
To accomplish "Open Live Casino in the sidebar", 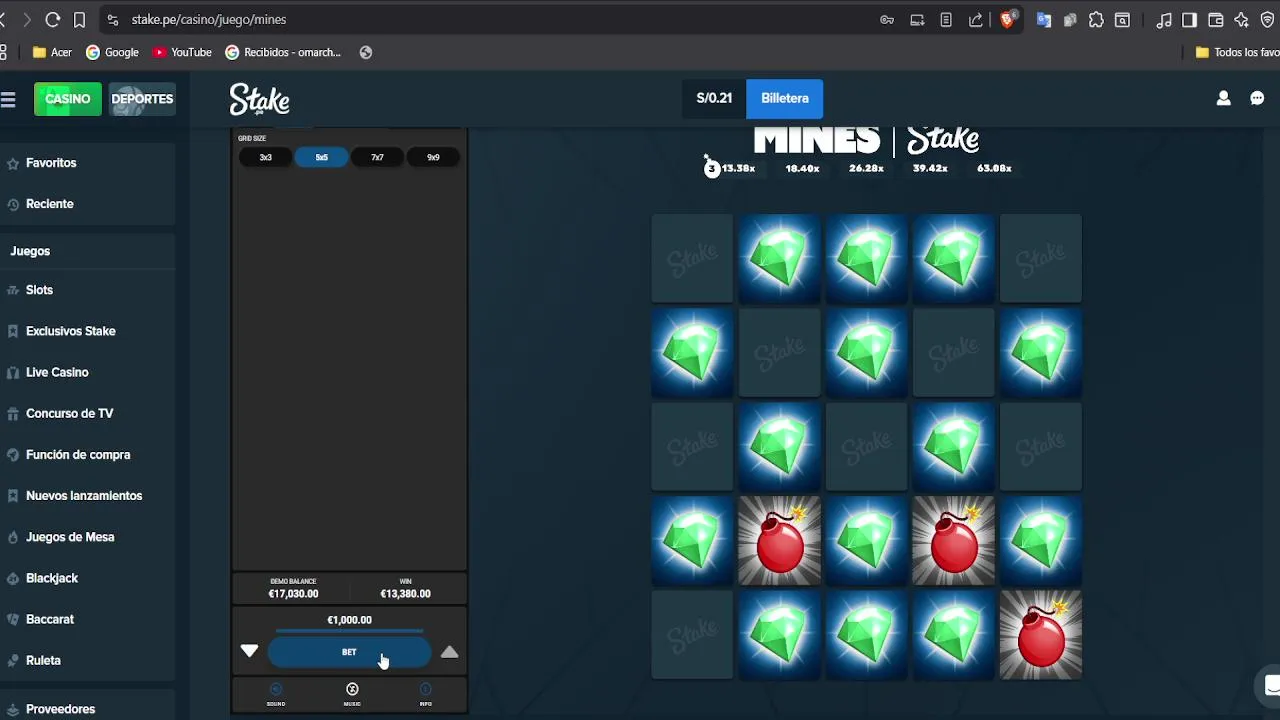I will click(57, 372).
